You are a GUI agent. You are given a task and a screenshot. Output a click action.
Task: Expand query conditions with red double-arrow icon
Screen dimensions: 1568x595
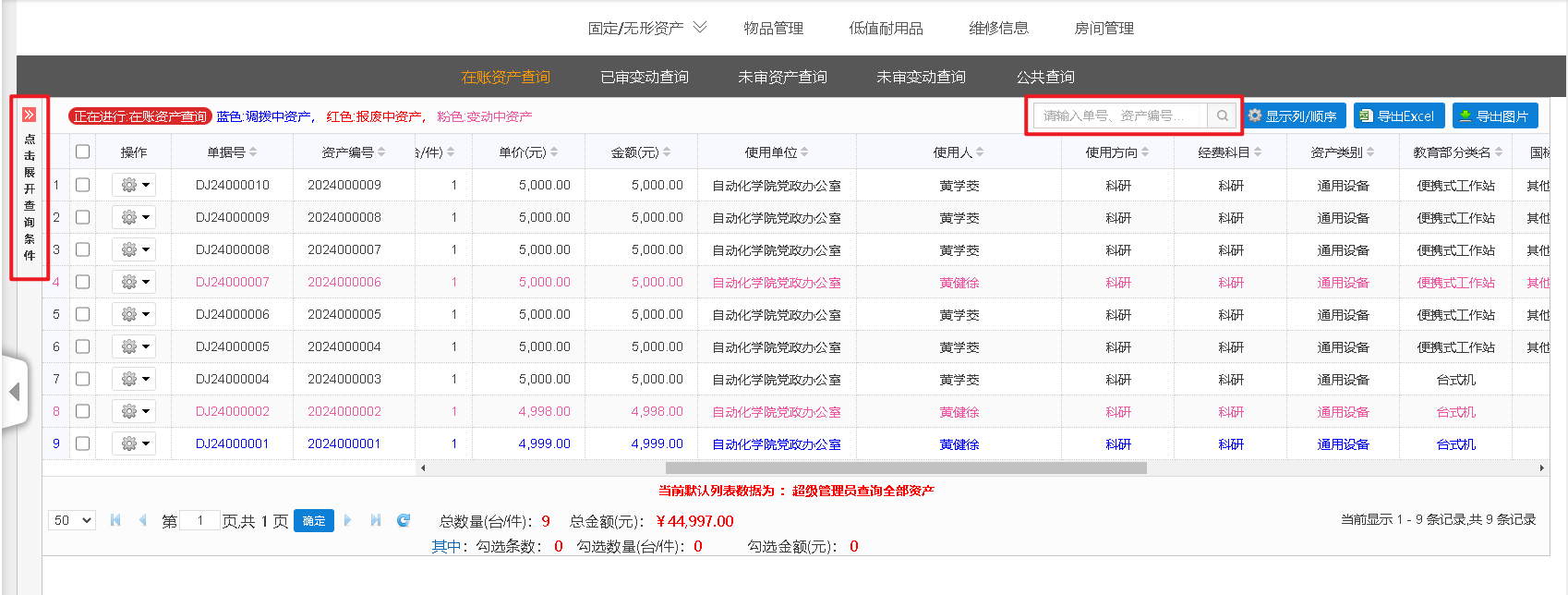29,115
